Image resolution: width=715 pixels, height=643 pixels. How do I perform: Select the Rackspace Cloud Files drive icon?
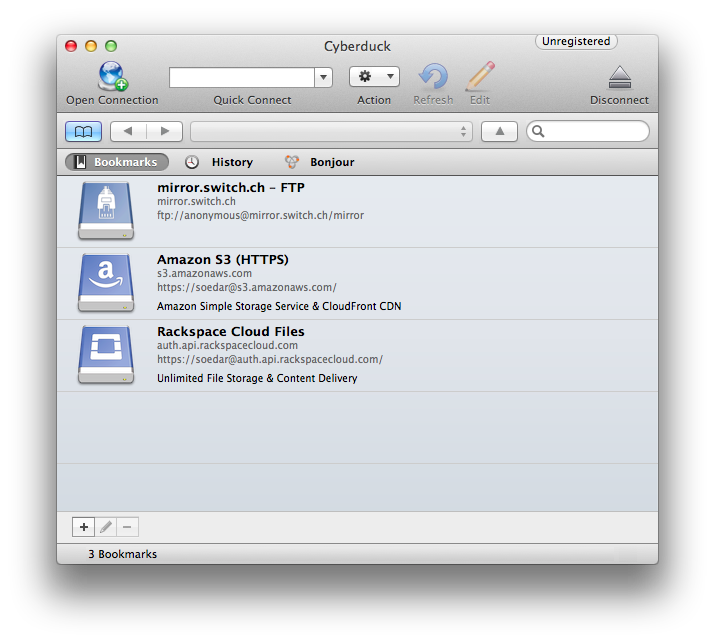(x=106, y=354)
